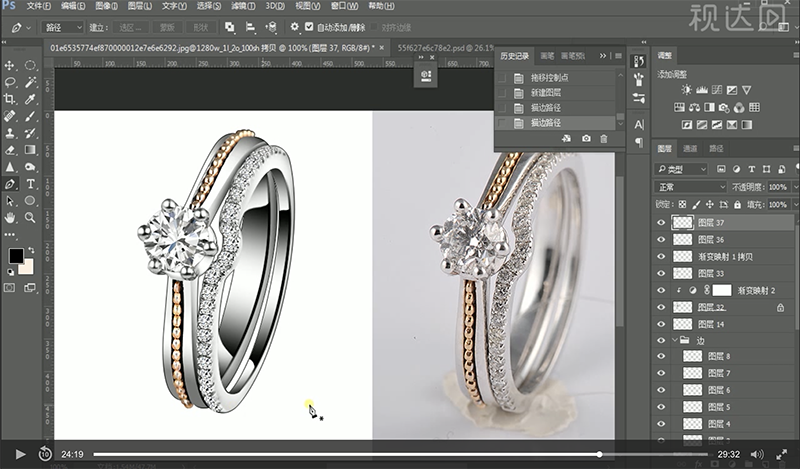Hide layer 图层 36
The width and height of the screenshot is (800, 469).
click(661, 239)
